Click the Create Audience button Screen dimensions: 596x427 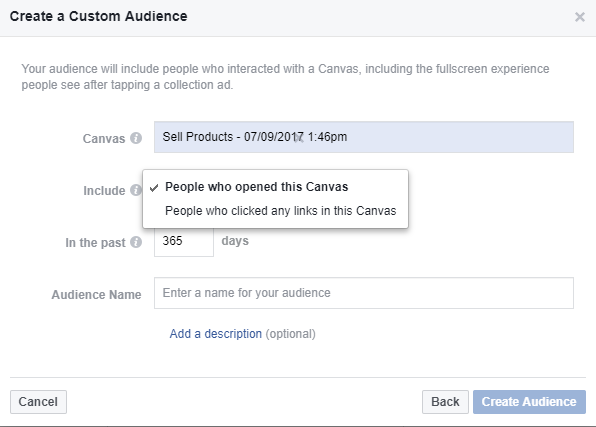pyautogui.click(x=529, y=402)
